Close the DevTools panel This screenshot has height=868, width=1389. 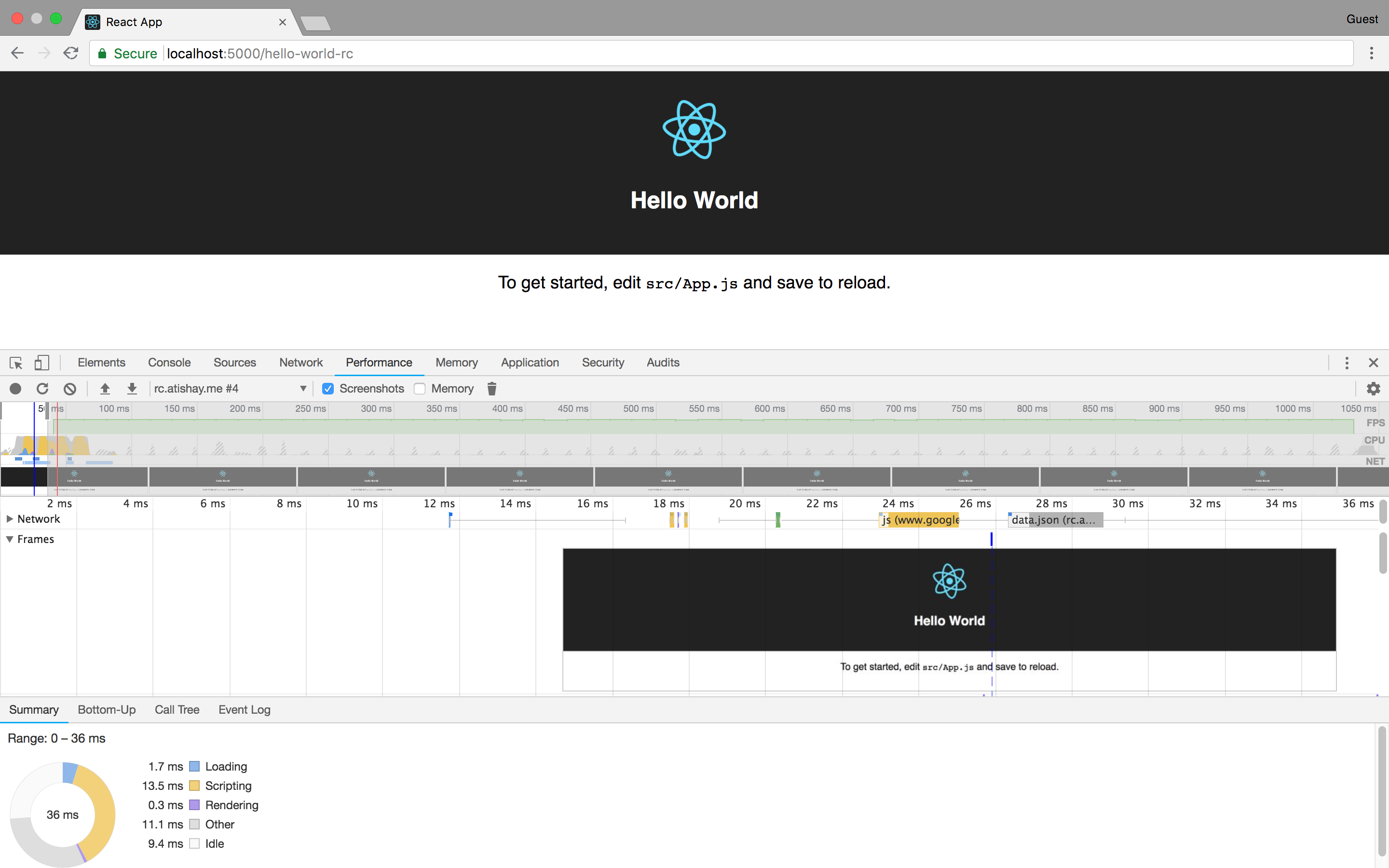tap(1374, 363)
